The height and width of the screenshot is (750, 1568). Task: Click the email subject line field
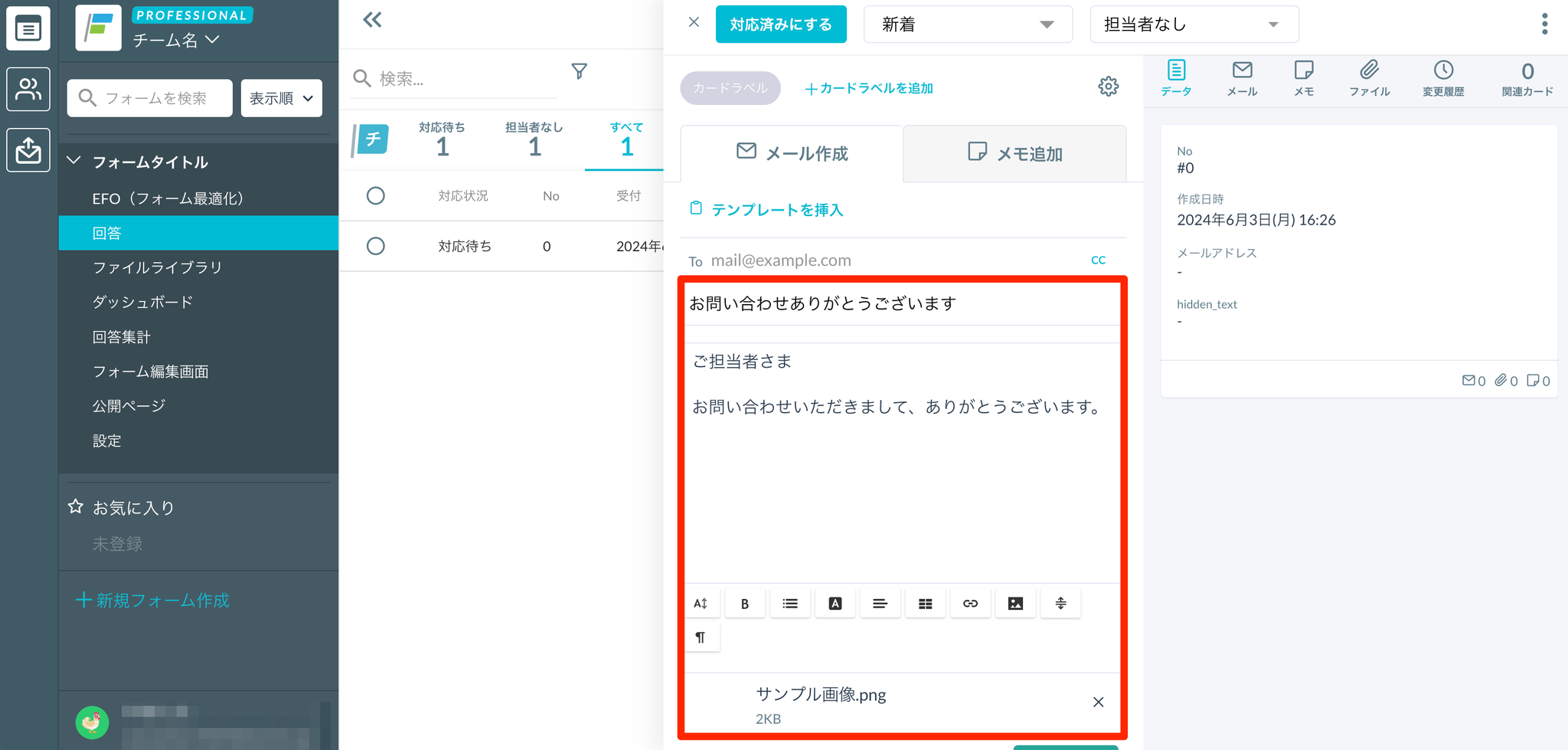click(903, 303)
